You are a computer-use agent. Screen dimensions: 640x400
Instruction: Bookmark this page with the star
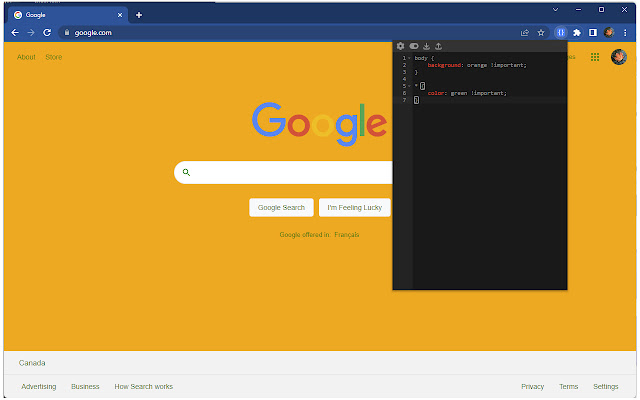(541, 33)
